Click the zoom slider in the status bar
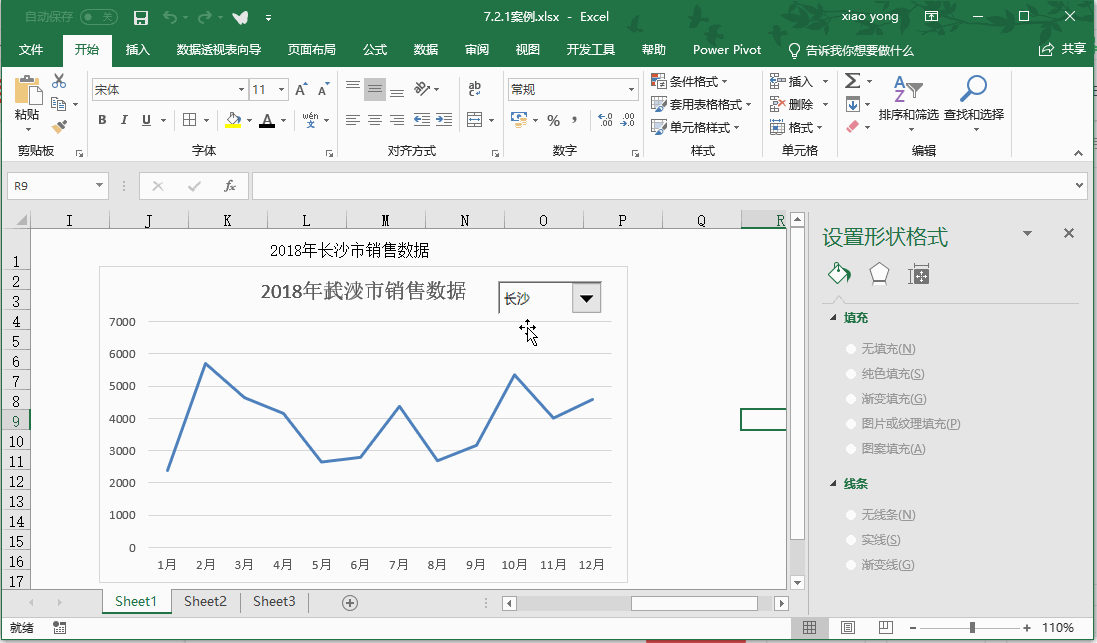Image resolution: width=1097 pixels, height=643 pixels. [x=972, y=628]
